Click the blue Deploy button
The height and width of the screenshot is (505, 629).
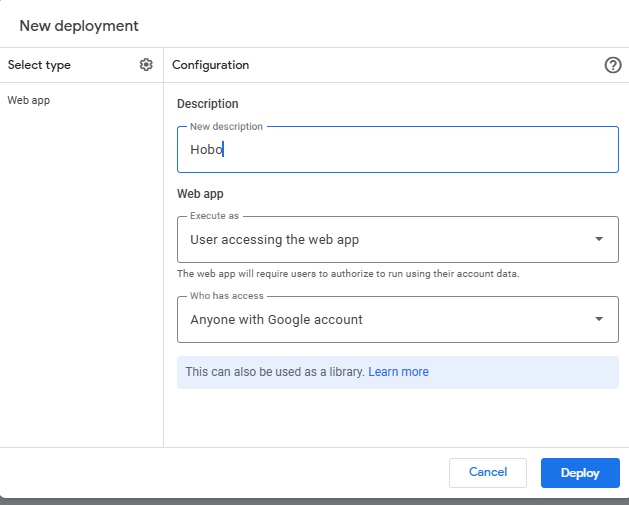(x=580, y=472)
